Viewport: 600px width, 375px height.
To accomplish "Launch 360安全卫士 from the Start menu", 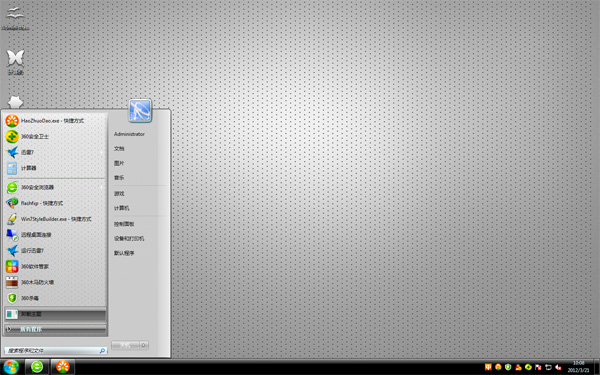I will point(55,137).
